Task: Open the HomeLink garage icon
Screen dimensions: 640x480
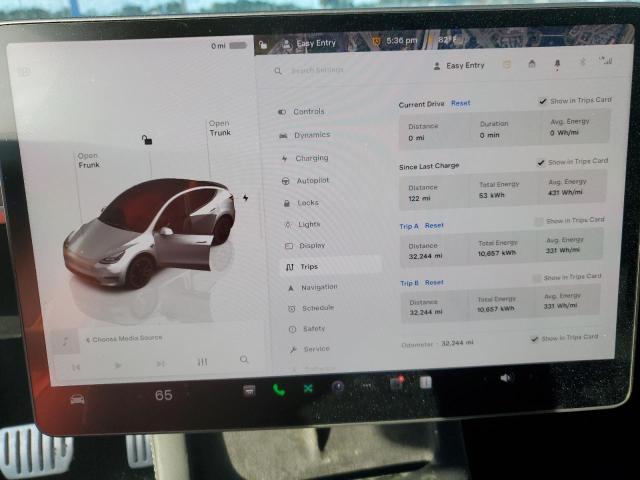Action: [532, 64]
